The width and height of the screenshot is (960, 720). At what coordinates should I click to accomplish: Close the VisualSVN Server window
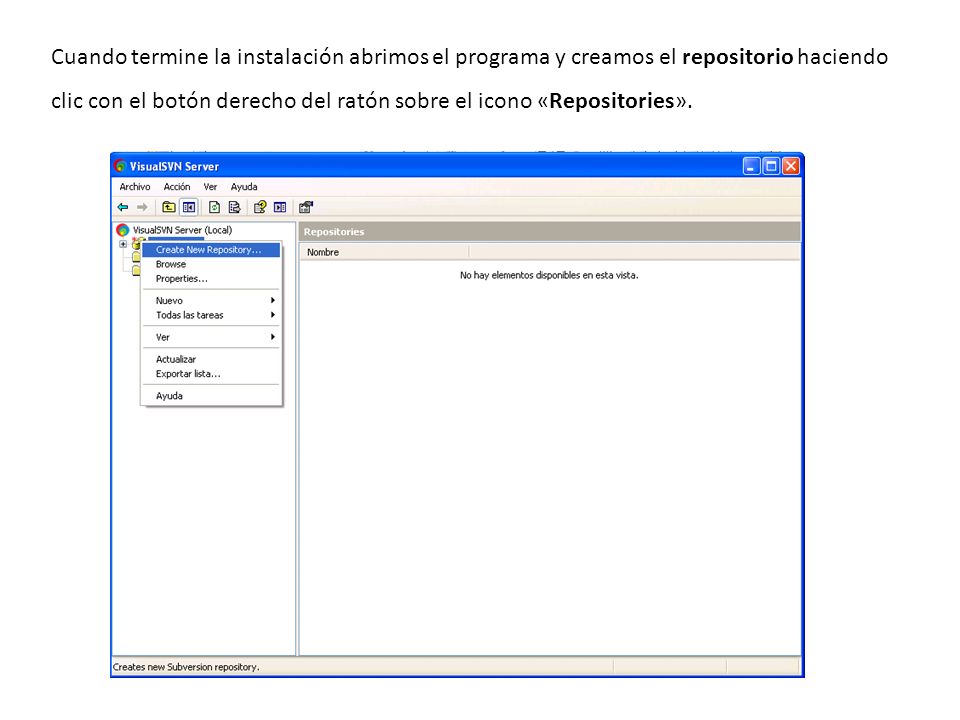coord(791,166)
